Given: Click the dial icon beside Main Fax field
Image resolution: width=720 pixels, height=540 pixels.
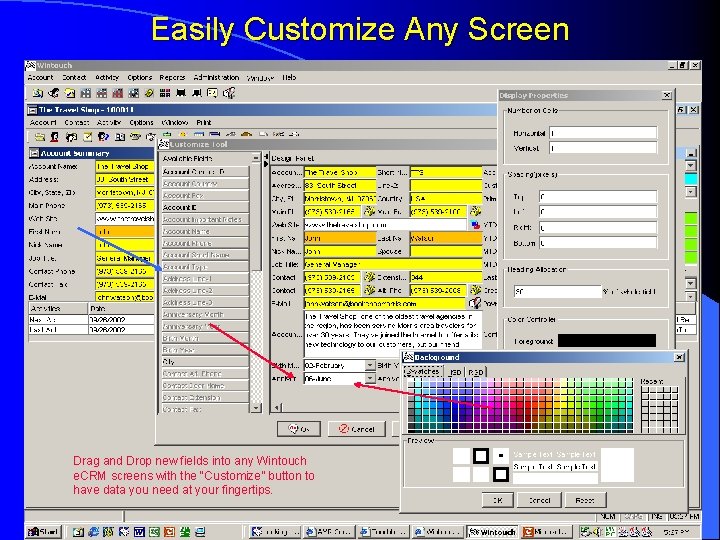Looking at the screenshot, I should point(475,211).
